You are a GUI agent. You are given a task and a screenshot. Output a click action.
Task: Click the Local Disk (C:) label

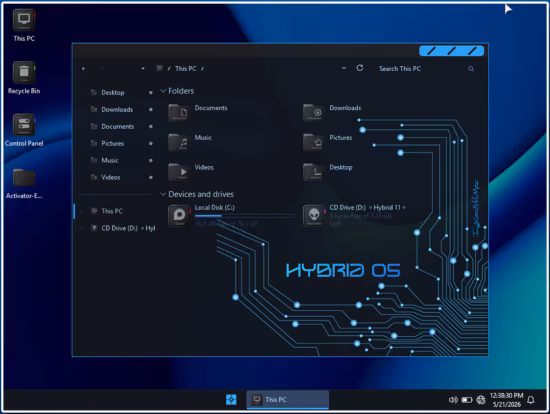point(215,207)
